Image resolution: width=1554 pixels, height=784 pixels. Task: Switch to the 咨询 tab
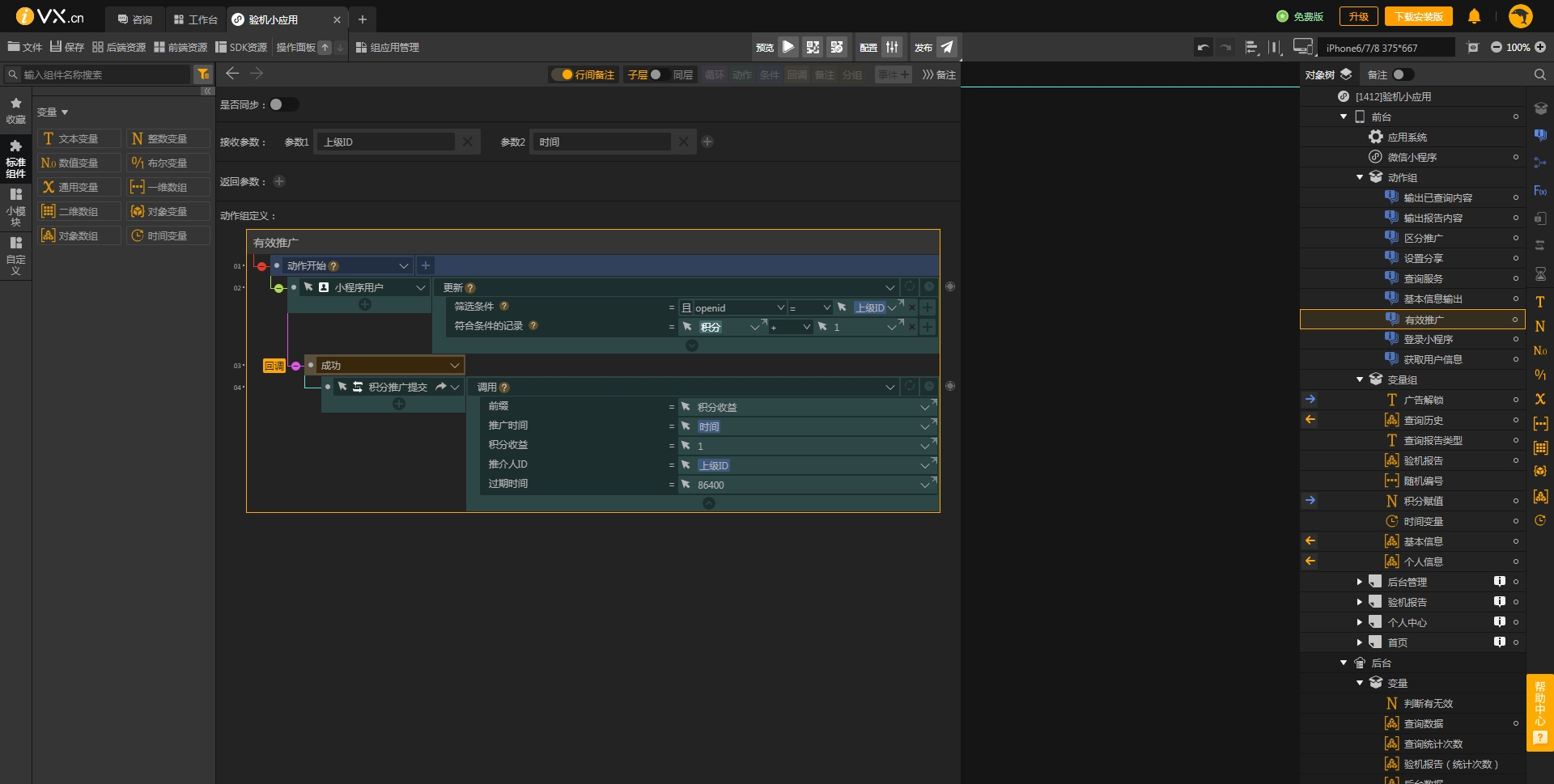pyautogui.click(x=135, y=19)
